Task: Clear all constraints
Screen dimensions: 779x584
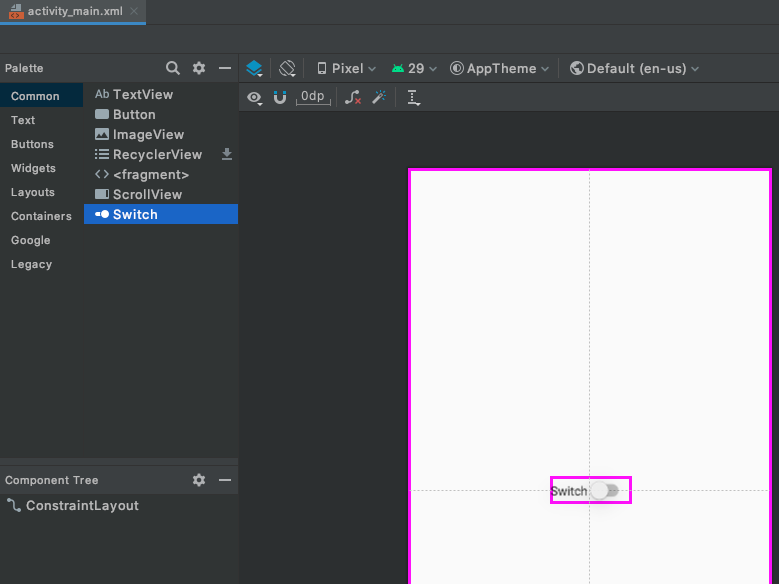Action: (353, 97)
